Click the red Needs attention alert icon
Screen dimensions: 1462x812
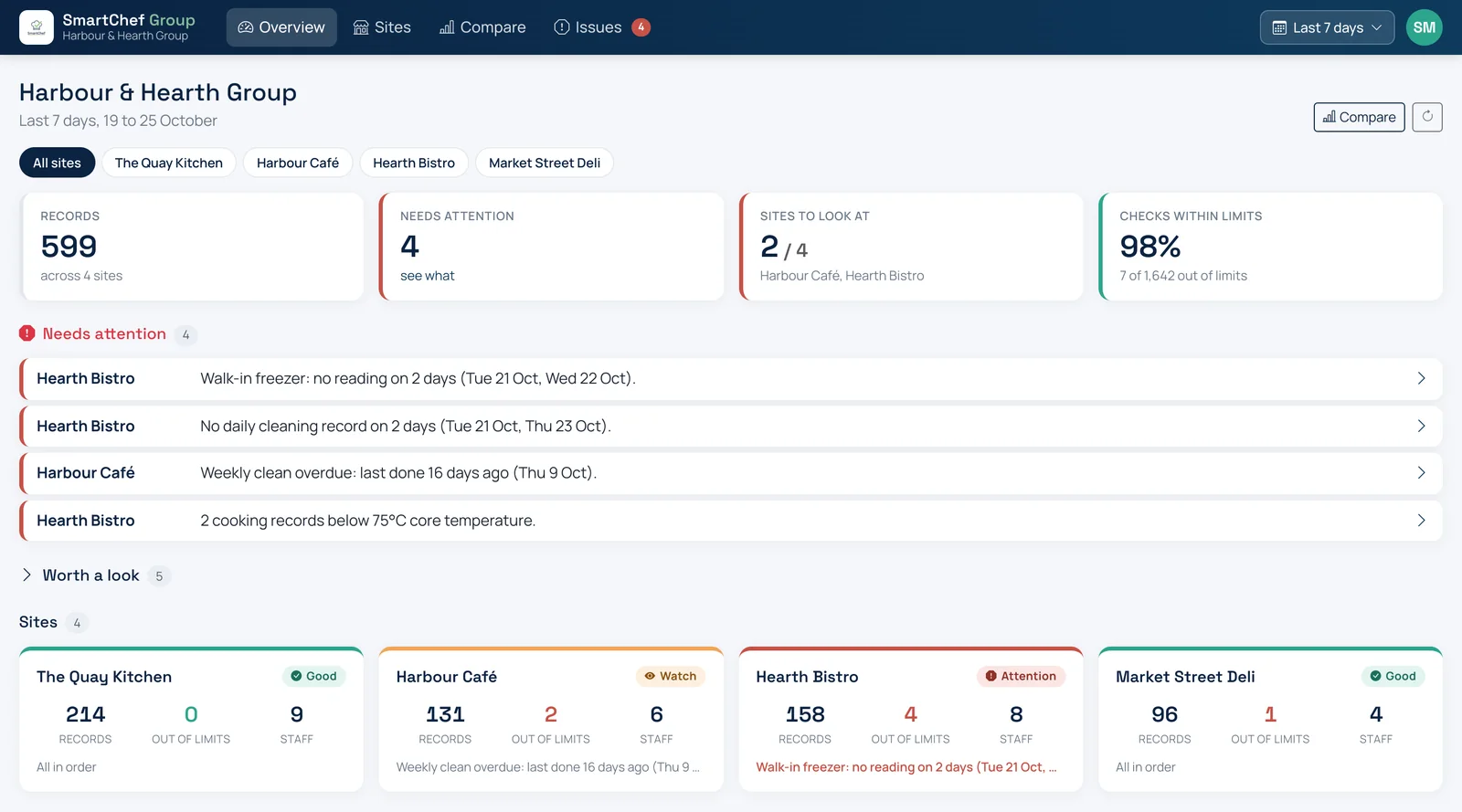click(27, 333)
